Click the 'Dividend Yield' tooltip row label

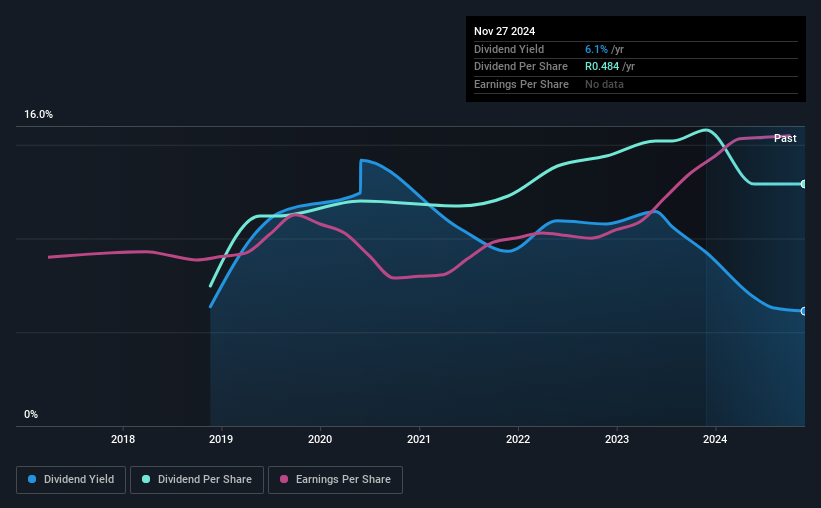509,49
